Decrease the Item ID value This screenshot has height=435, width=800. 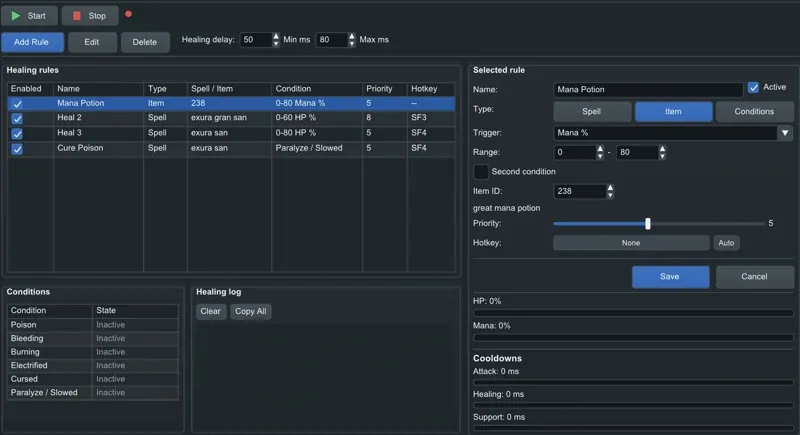610,195
